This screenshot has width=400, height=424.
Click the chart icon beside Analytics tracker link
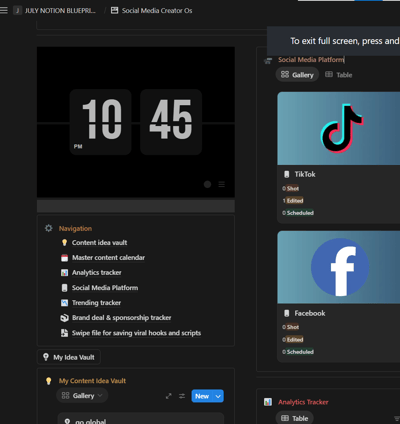coord(64,273)
